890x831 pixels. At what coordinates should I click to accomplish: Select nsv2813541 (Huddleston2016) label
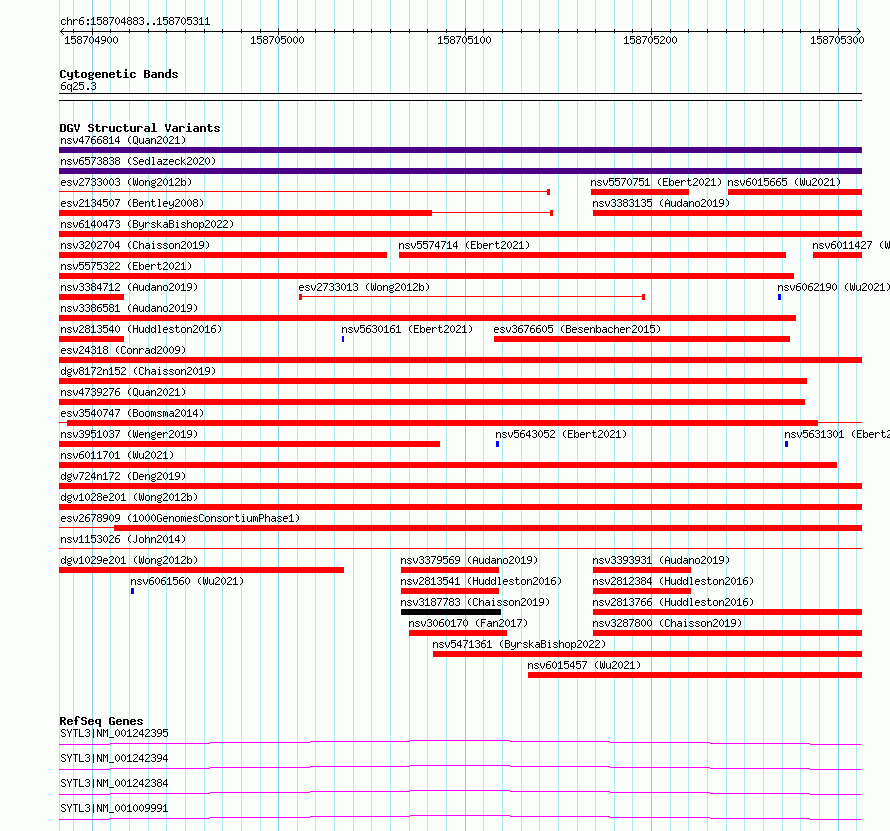coord(481,581)
